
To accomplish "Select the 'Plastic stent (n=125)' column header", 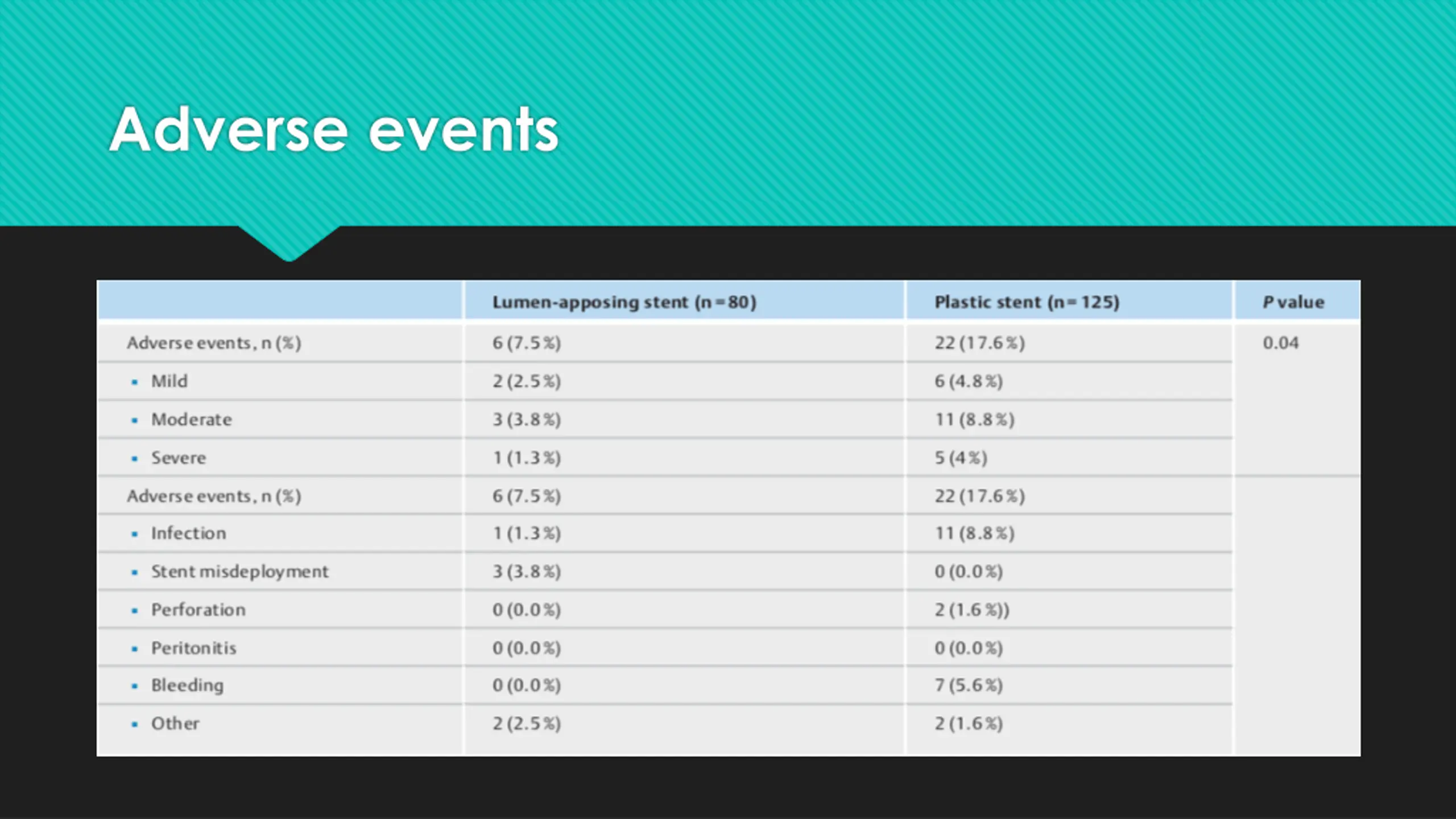I will [x=1027, y=302].
